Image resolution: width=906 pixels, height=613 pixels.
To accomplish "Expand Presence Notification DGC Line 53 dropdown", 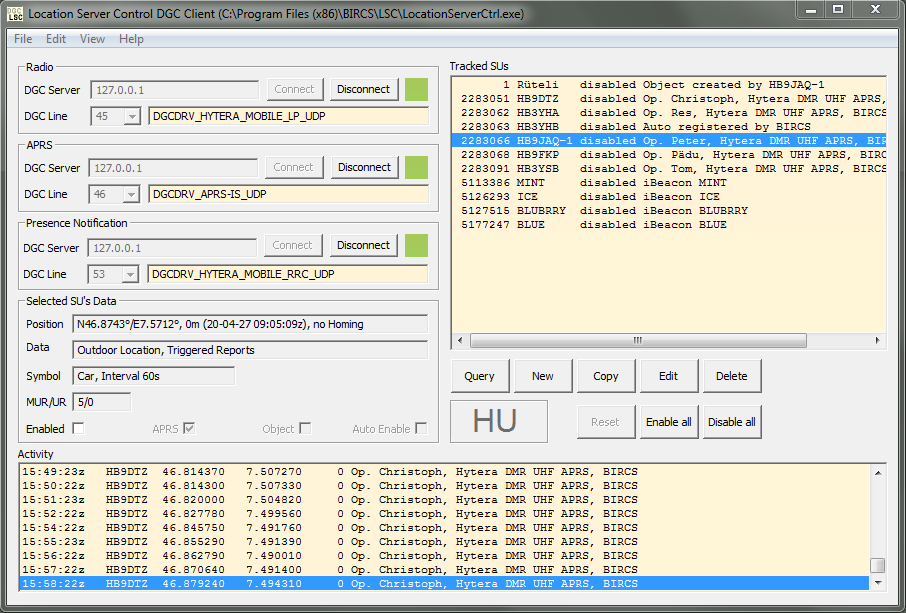I will [x=132, y=274].
